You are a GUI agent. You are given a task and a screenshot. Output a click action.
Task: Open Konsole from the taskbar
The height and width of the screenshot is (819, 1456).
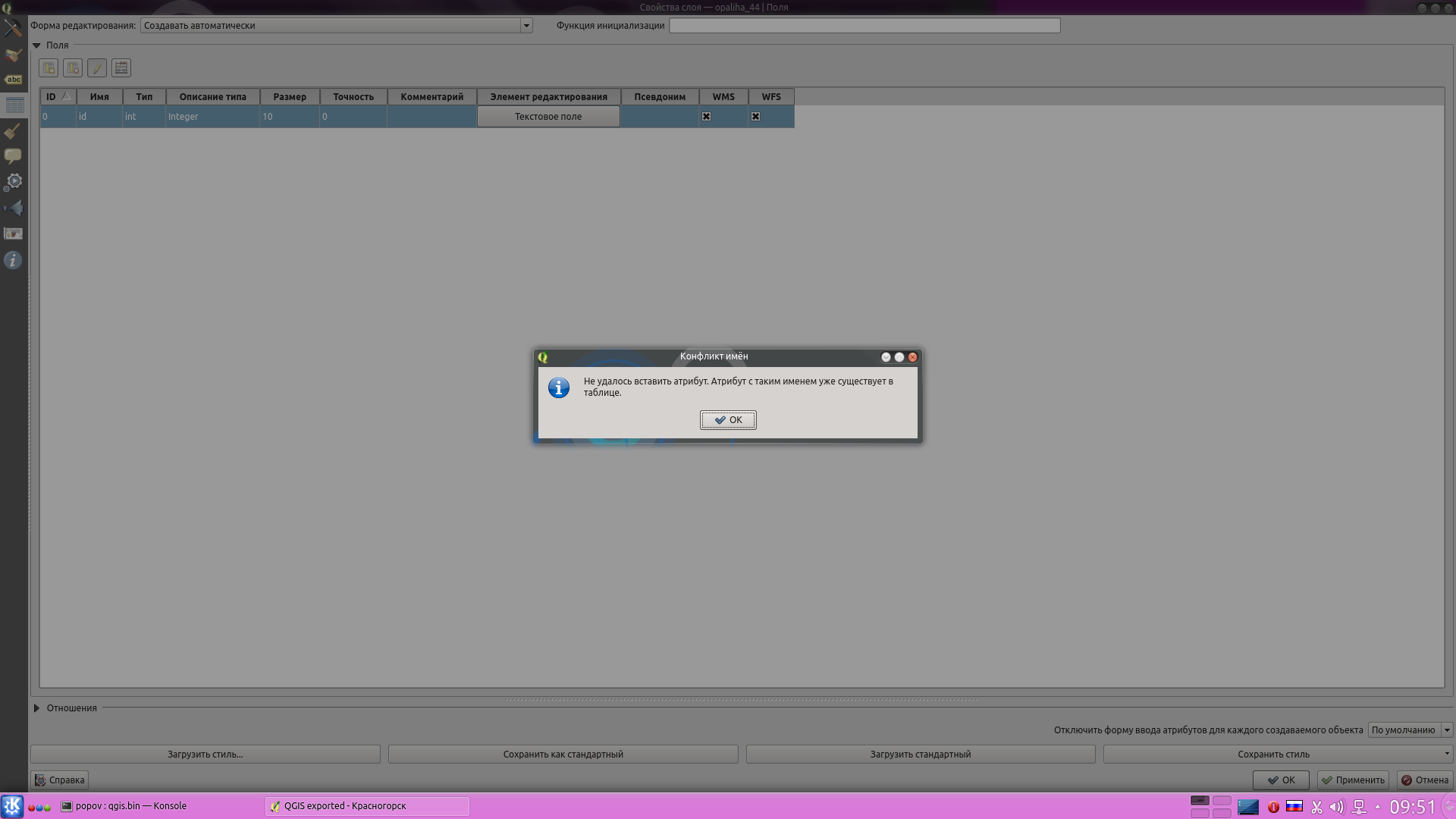(125, 806)
